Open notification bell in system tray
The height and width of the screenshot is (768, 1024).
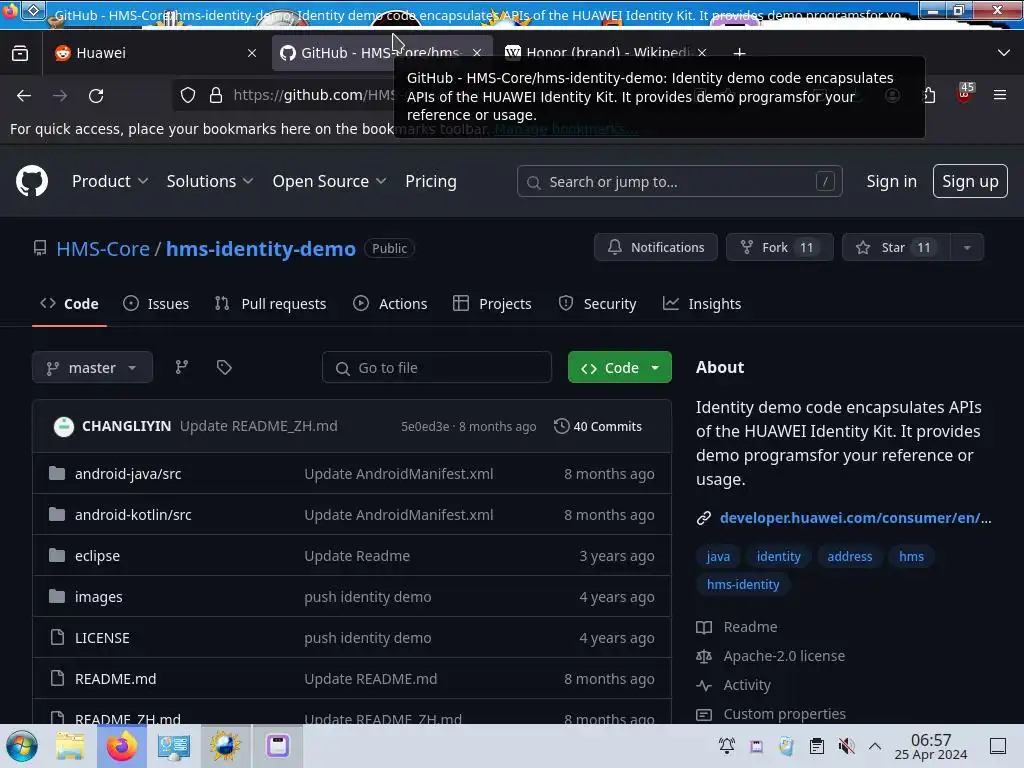(x=726, y=746)
